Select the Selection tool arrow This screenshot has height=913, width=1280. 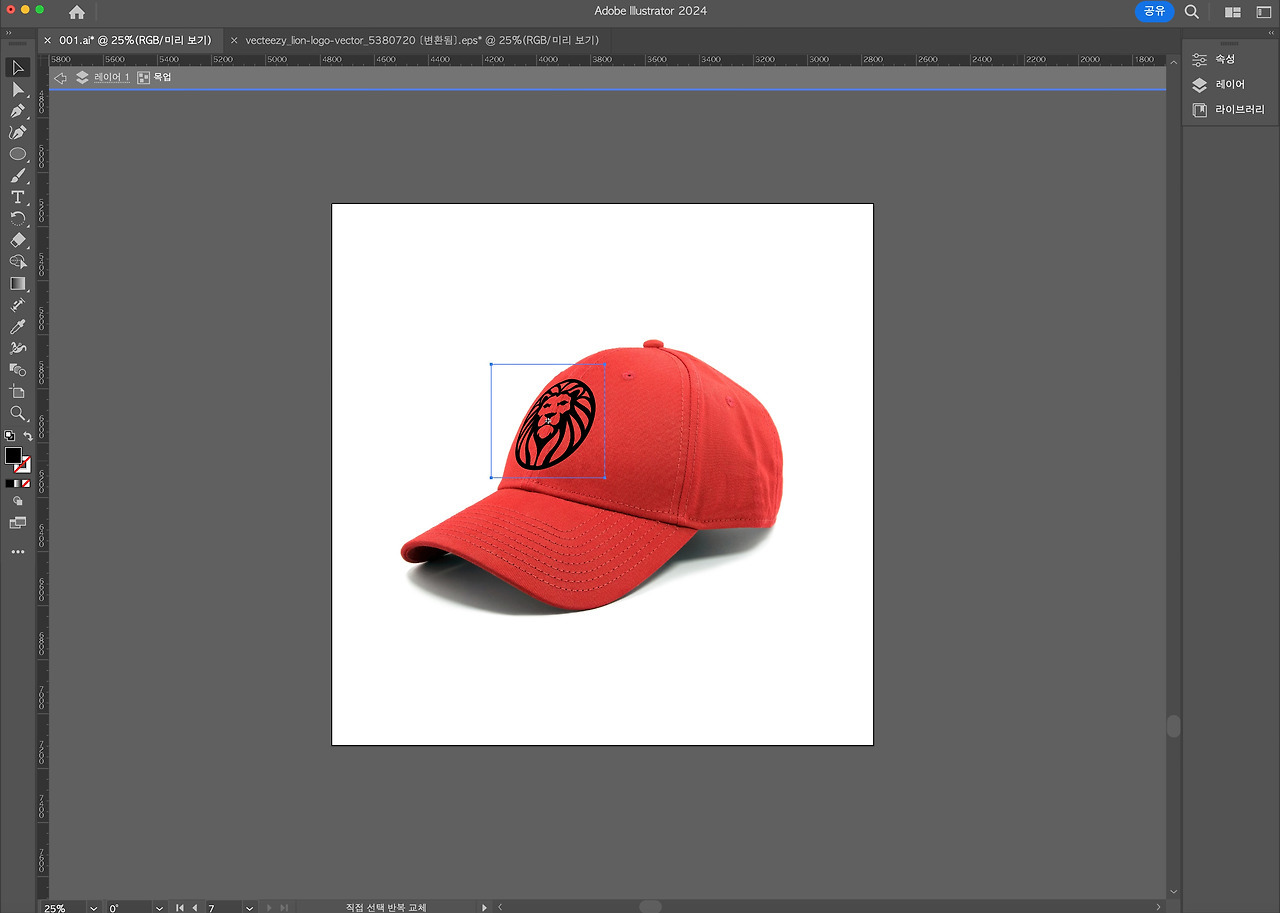(x=17, y=68)
